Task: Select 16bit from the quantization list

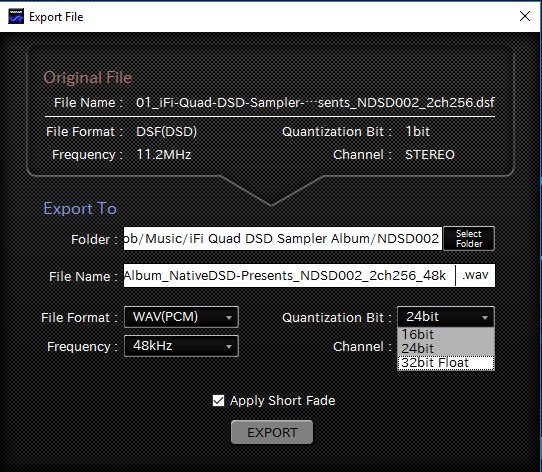Action: click(446, 334)
